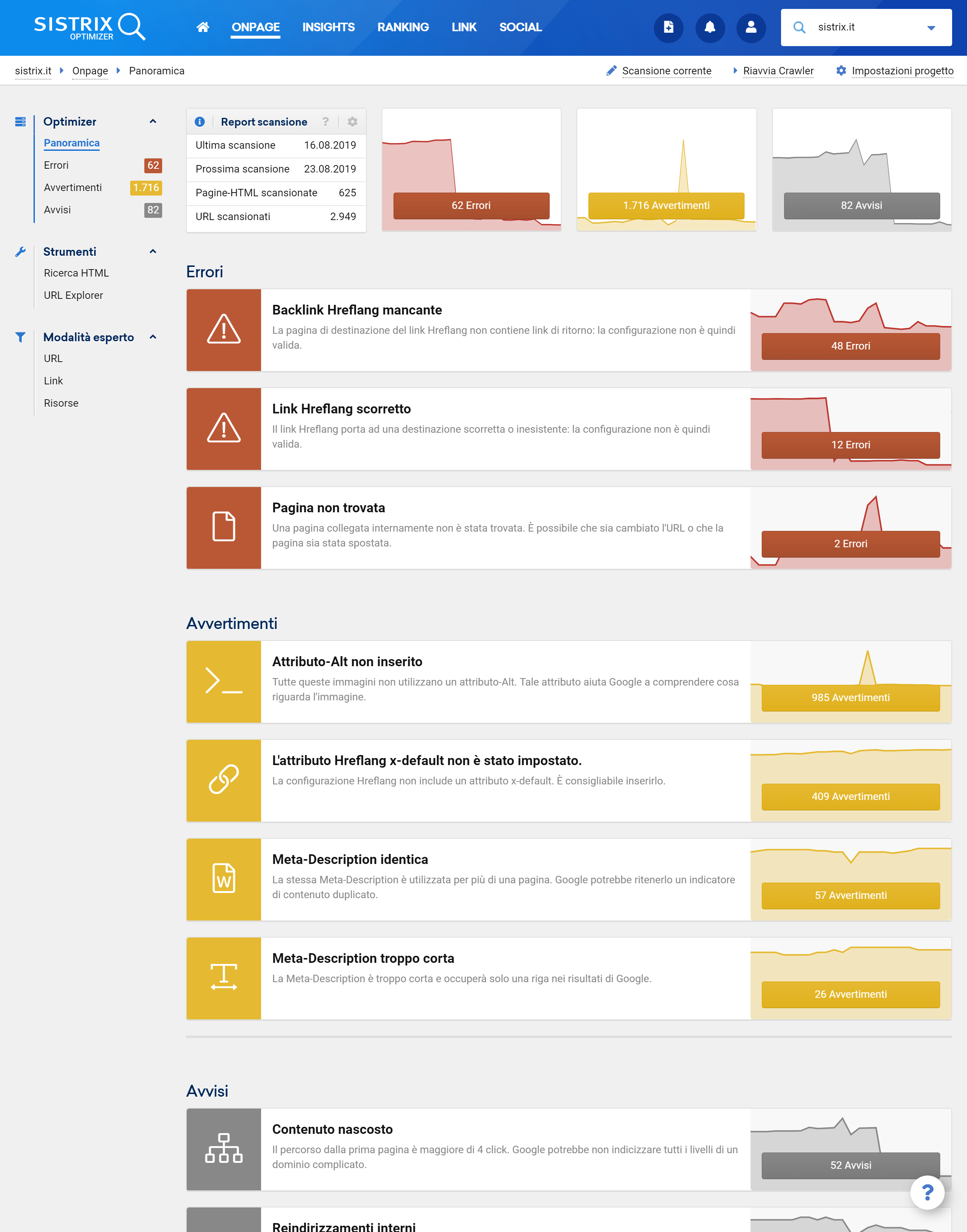Collapse the Modalità esperto section
This screenshot has width=967, height=1232.
153,337
